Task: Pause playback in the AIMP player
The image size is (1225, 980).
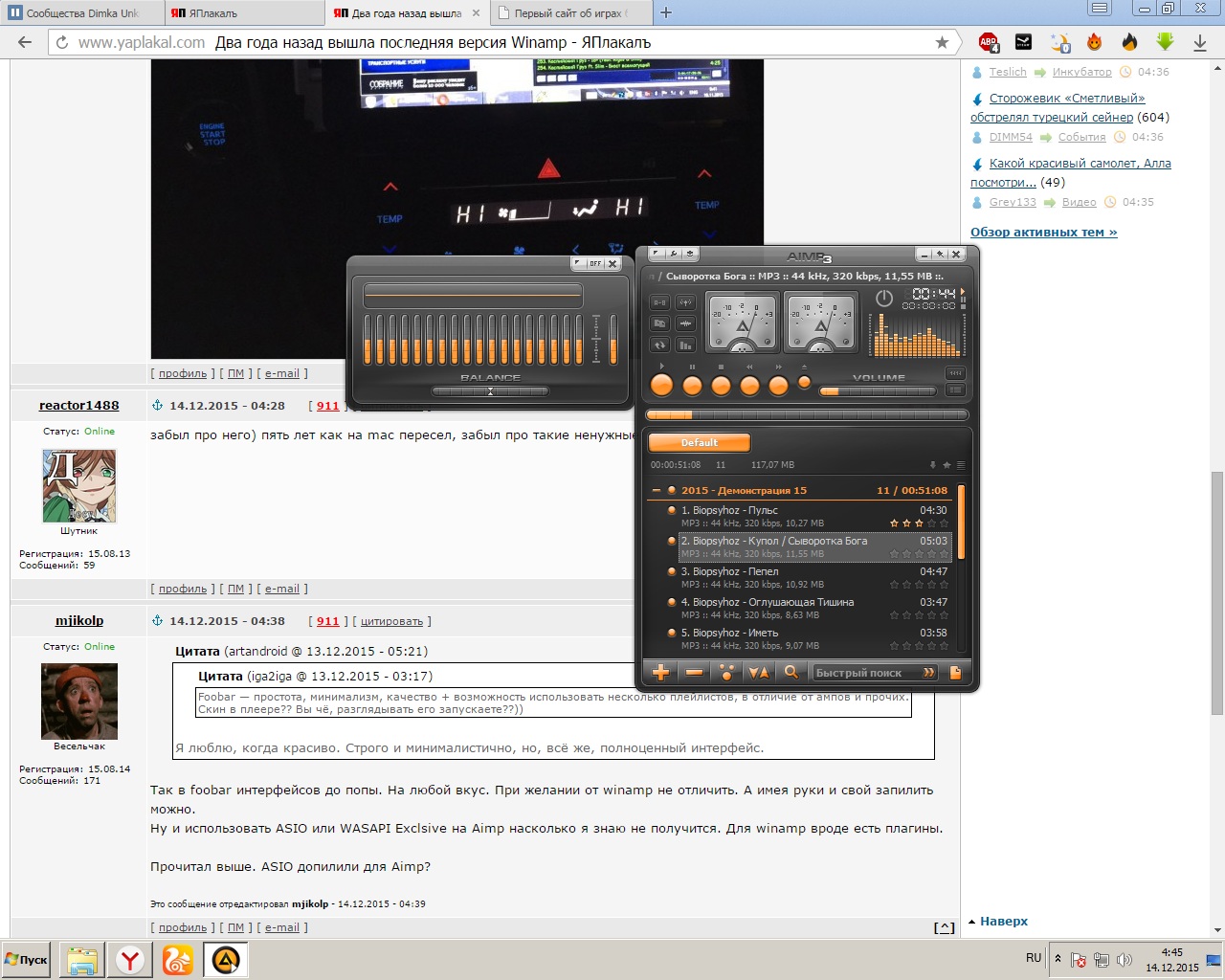Action: coord(692,385)
